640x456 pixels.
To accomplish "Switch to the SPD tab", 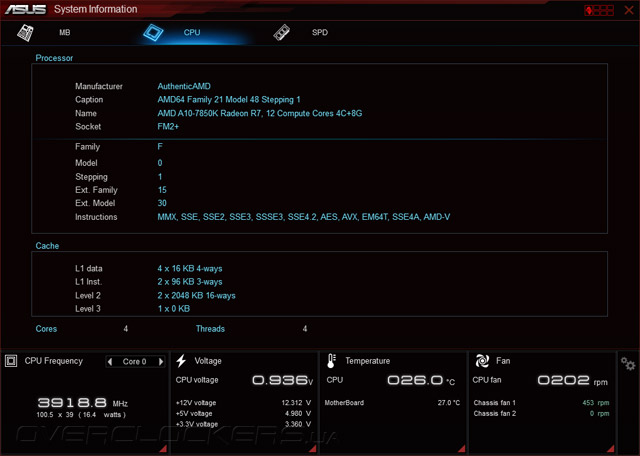I will (x=320, y=32).
